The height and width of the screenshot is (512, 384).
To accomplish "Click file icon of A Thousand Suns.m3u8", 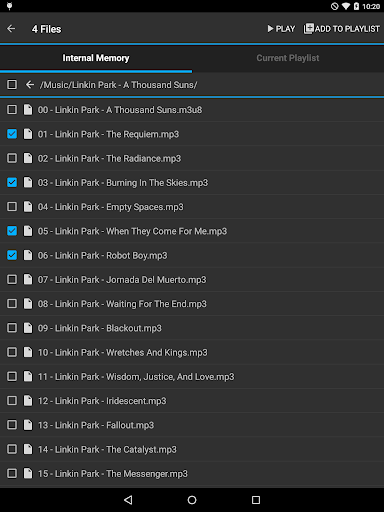I will click(x=28, y=110).
